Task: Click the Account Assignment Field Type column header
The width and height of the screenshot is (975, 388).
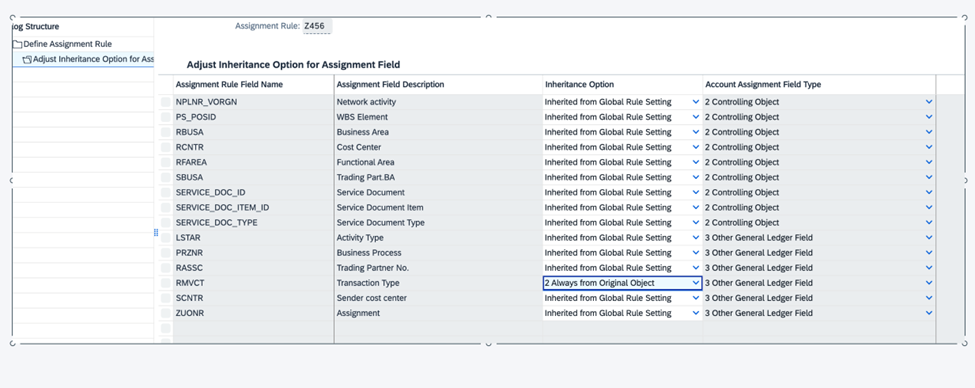Action: coord(819,85)
